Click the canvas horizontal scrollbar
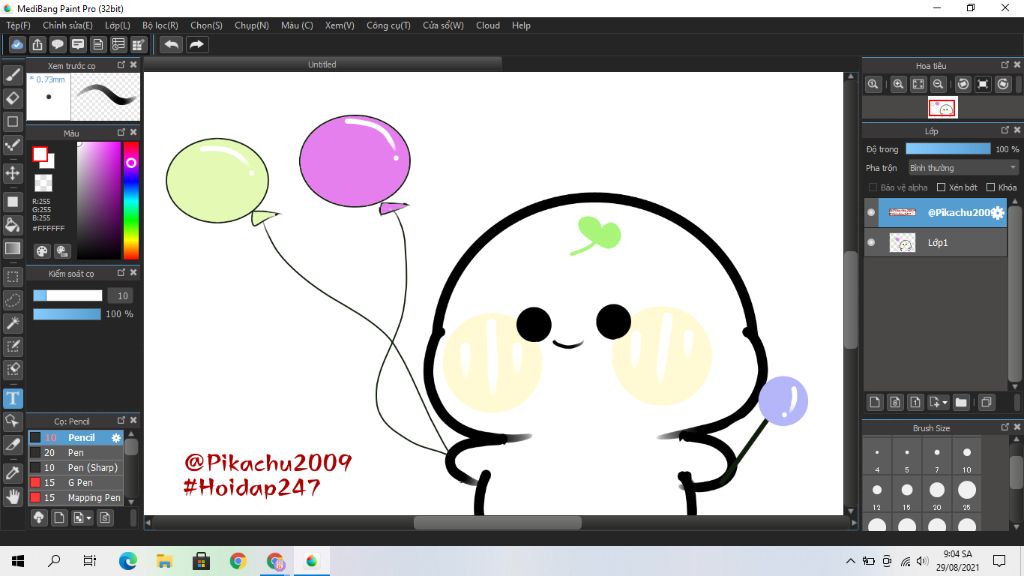Screen dimensions: 1024x576 [498, 522]
